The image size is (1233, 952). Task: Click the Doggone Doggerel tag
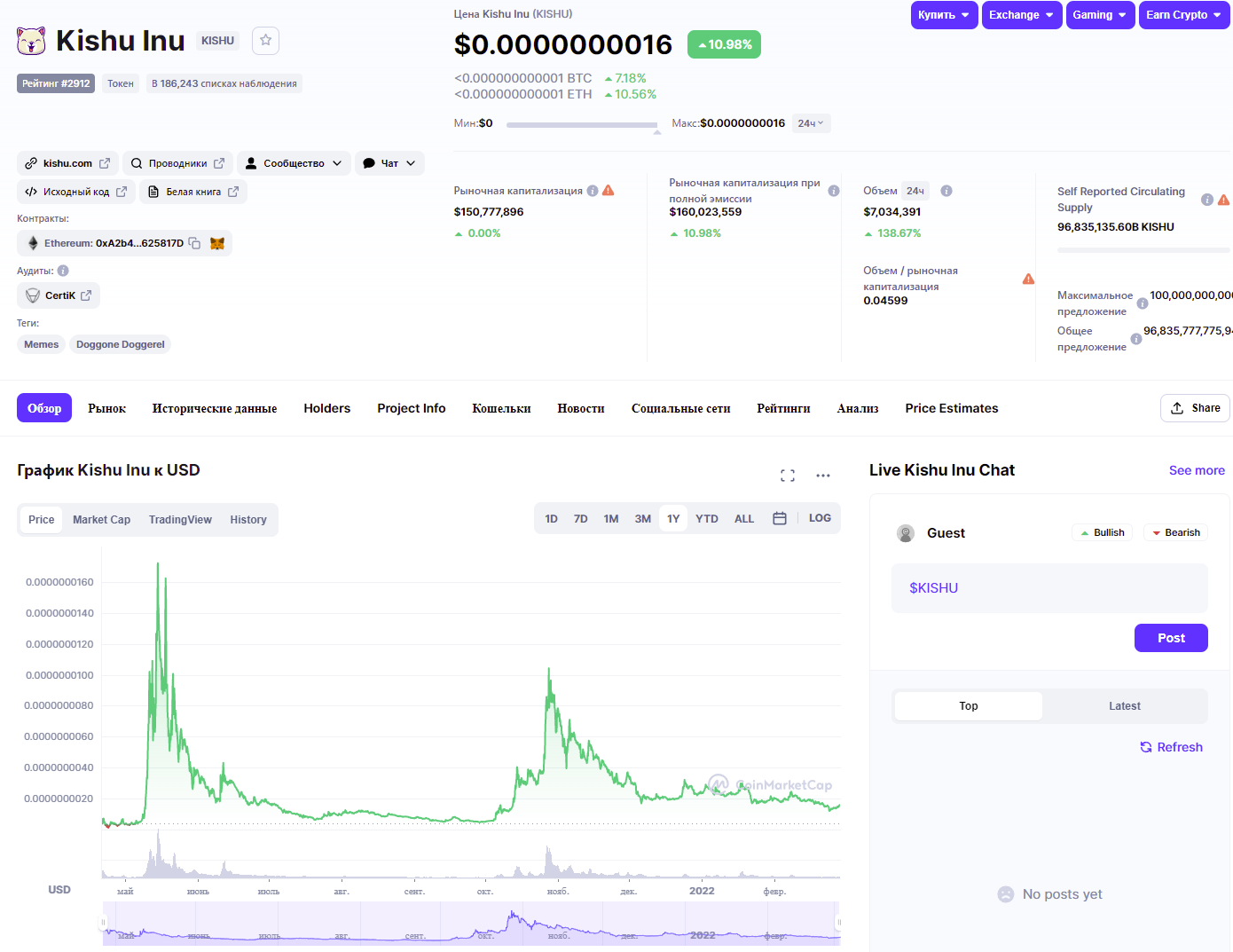[x=120, y=344]
